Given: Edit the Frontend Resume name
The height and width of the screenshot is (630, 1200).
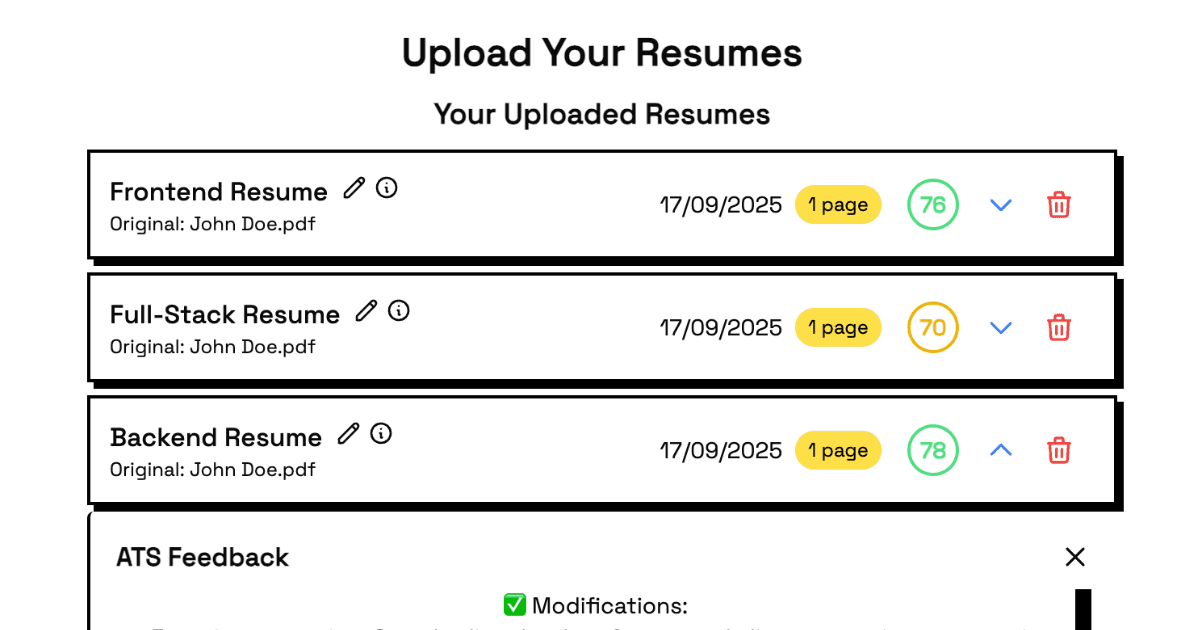Looking at the screenshot, I should point(354,188).
